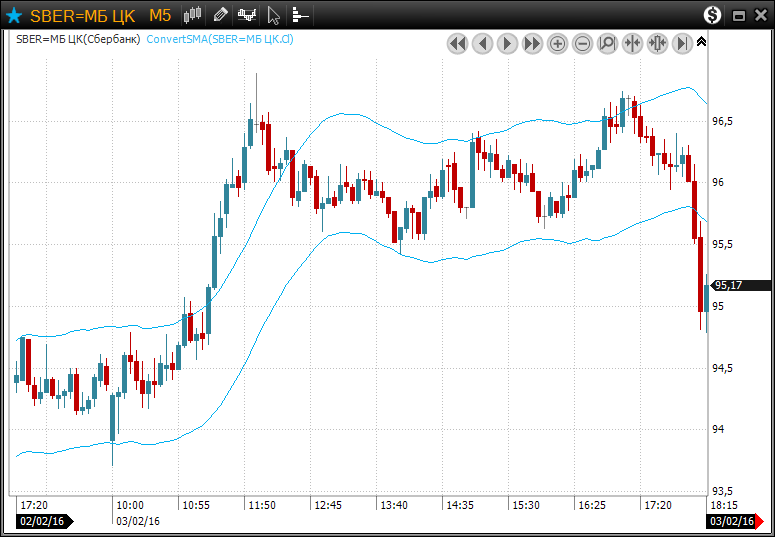Open the candlestick chart type selector
The height and width of the screenshot is (537, 775).
pos(193,15)
